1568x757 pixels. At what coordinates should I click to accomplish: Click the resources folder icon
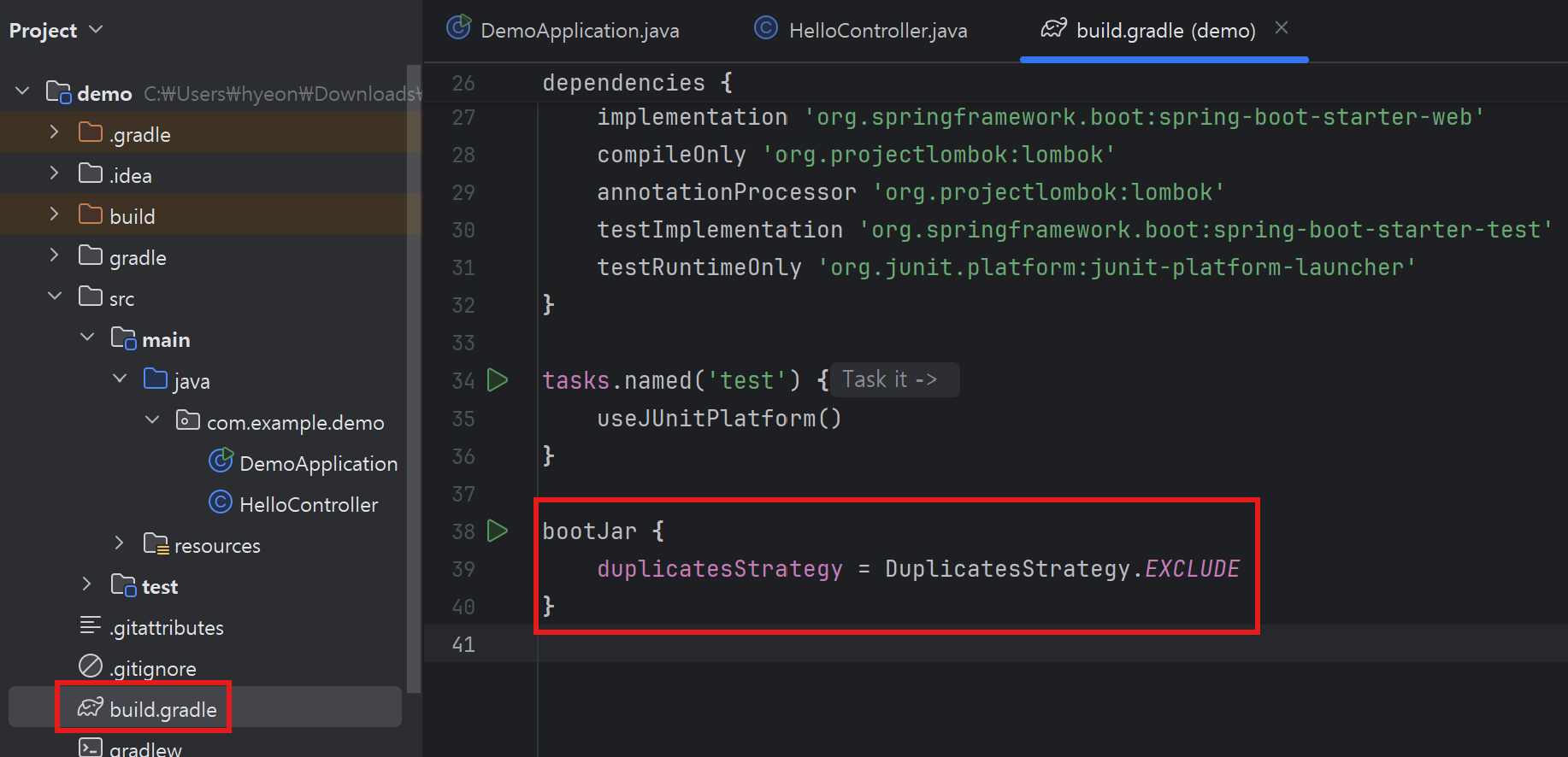(x=156, y=544)
